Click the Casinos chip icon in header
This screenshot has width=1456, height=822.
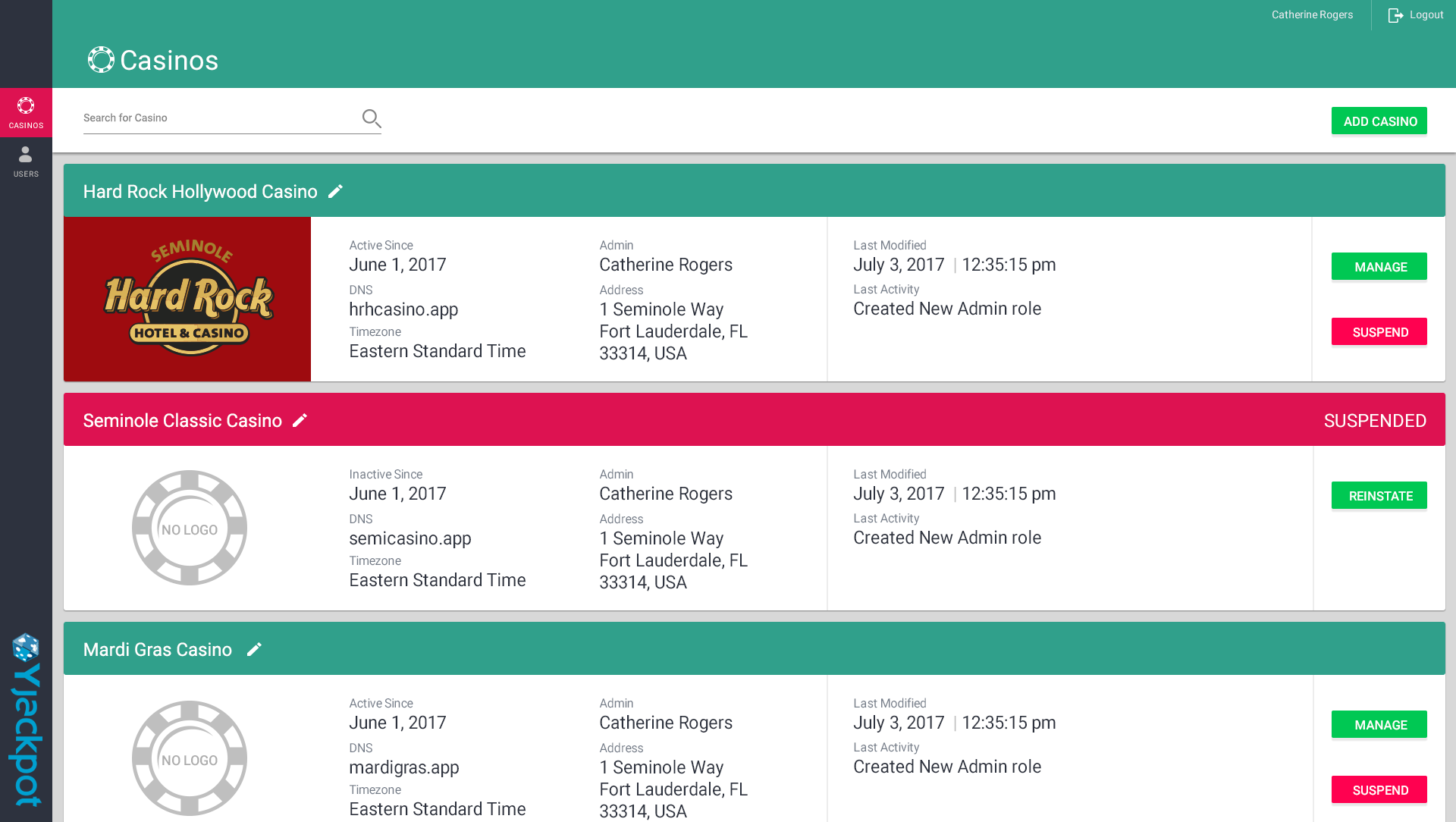[101, 60]
